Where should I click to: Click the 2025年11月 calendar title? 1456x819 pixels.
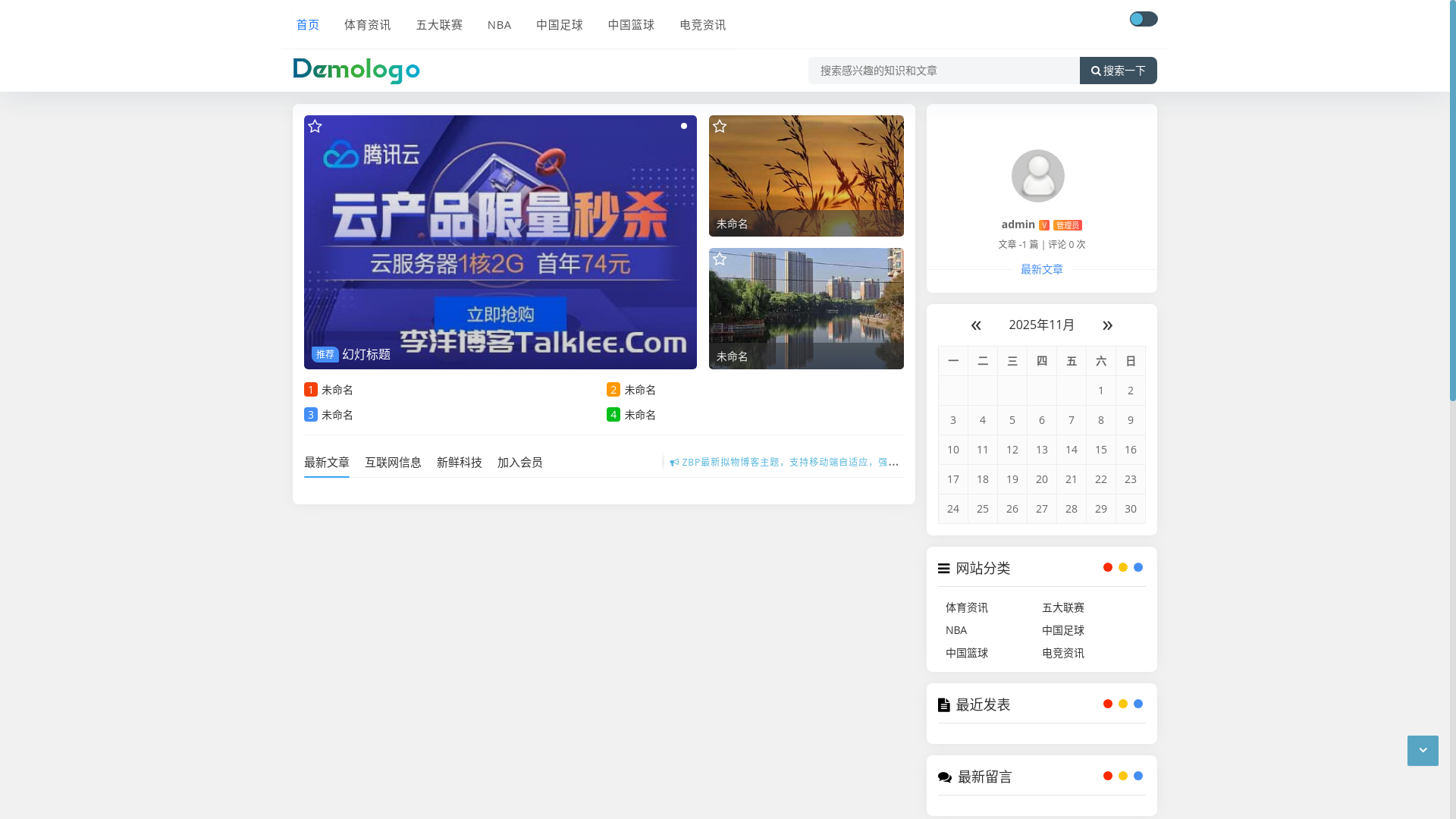coord(1041,325)
